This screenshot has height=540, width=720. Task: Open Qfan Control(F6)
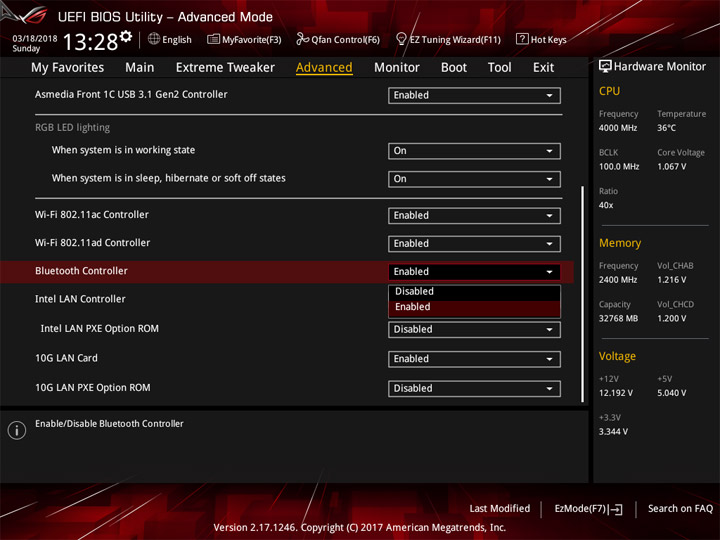pos(338,39)
